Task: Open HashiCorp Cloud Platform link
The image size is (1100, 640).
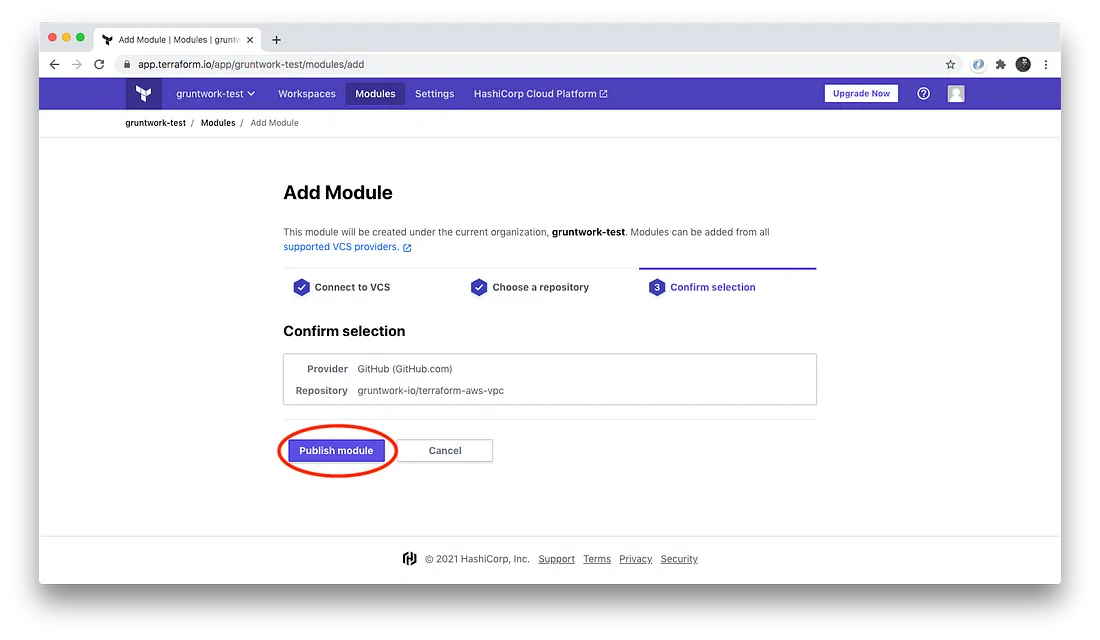Action: [540, 93]
